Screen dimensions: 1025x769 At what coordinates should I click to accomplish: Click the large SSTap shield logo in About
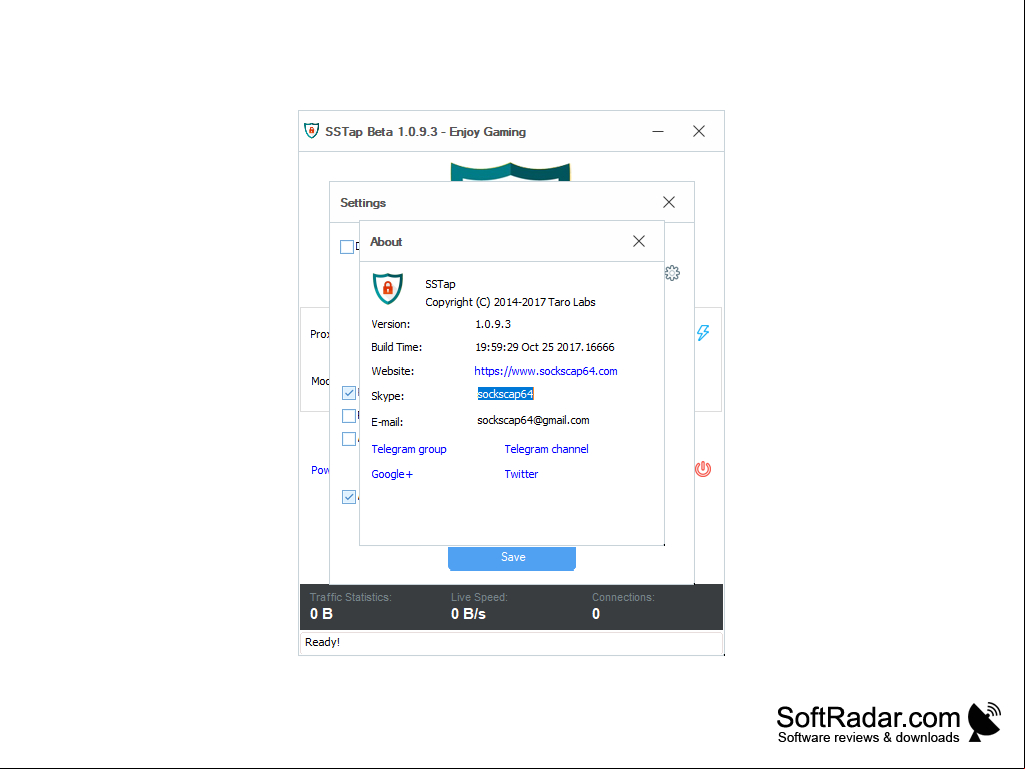[x=388, y=288]
